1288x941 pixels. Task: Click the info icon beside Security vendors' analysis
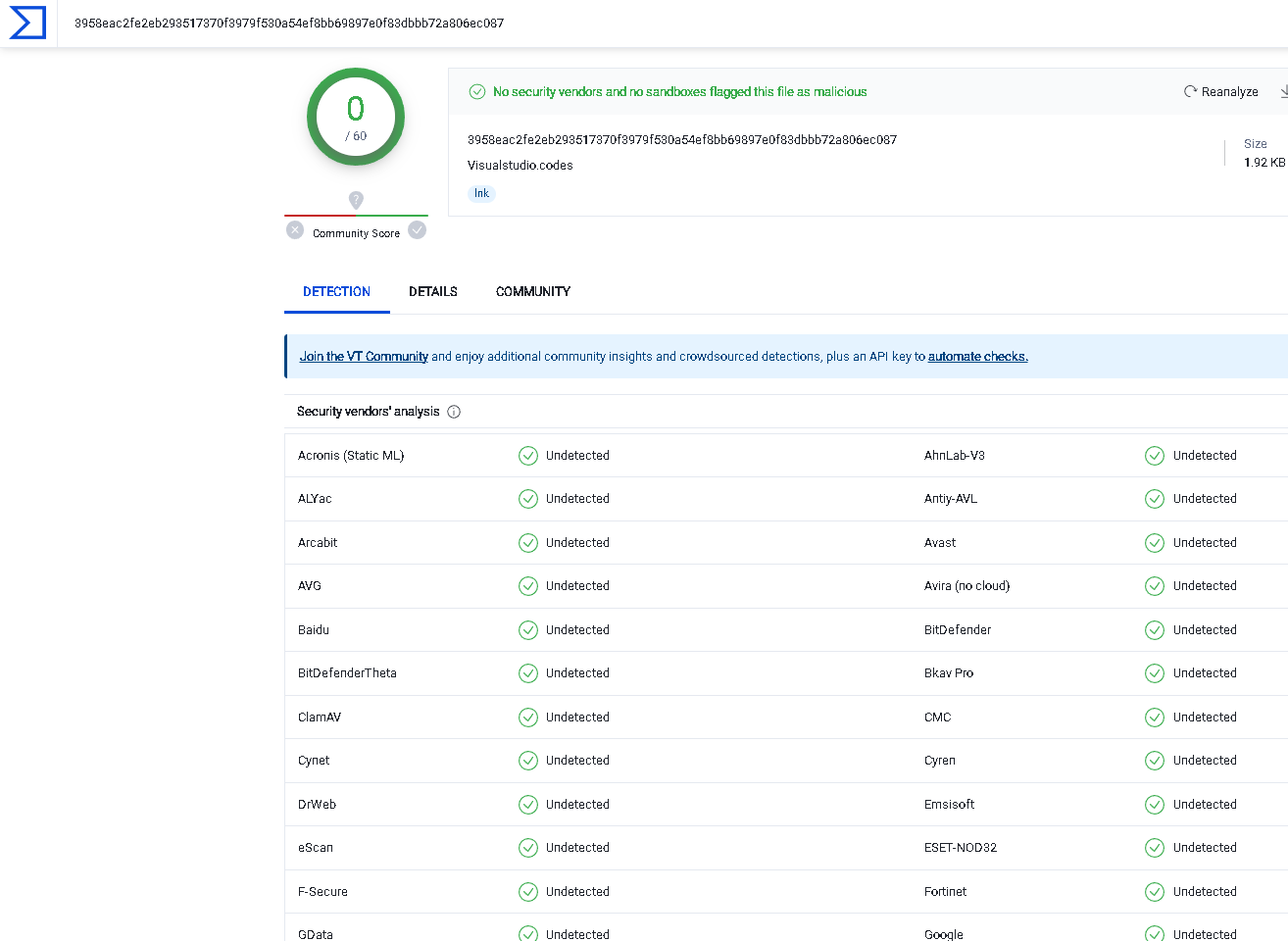point(454,412)
